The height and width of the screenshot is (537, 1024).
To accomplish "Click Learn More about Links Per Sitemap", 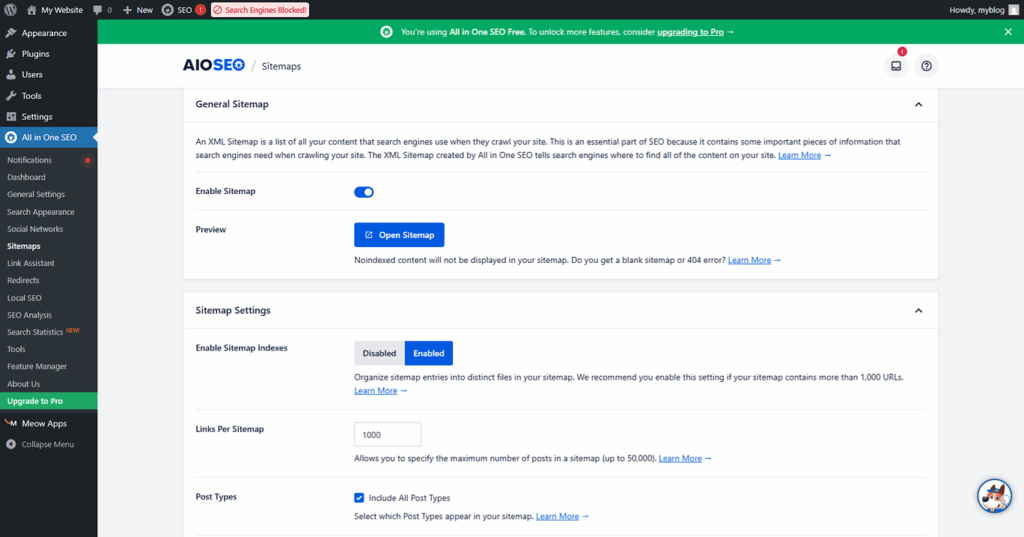I will point(680,459).
